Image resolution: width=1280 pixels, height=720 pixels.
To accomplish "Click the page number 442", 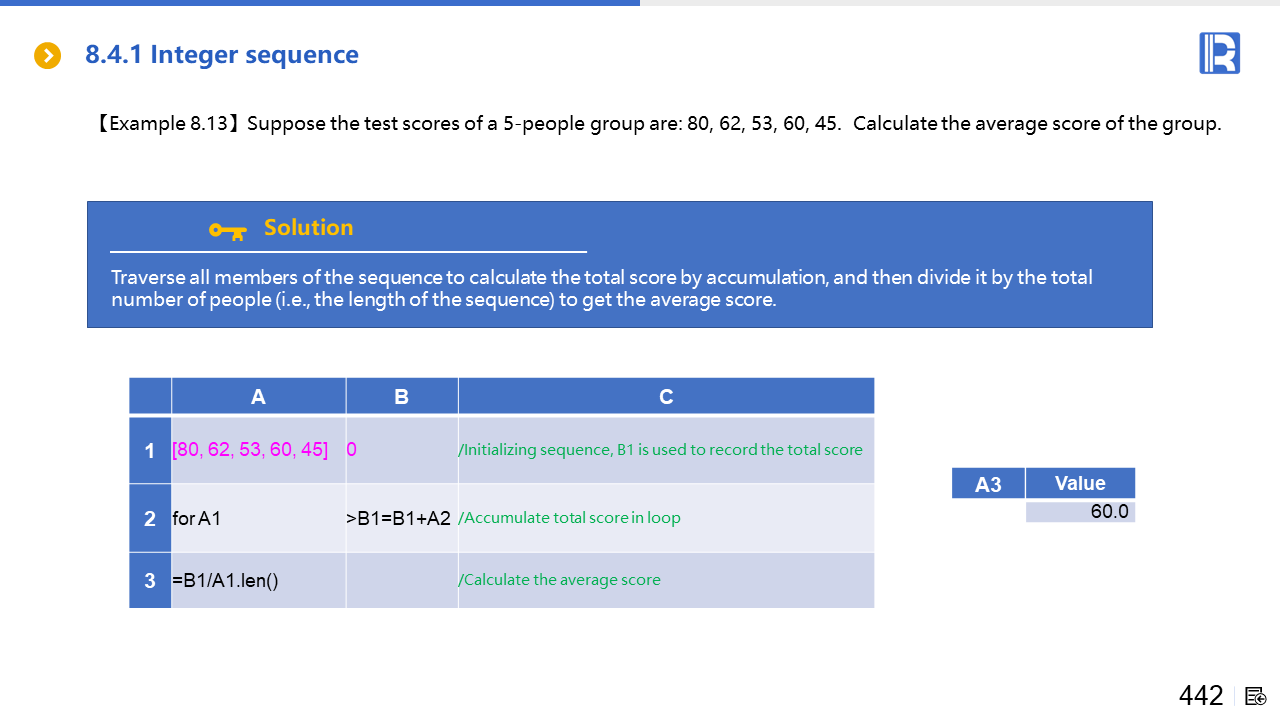I will click(x=1200, y=696).
